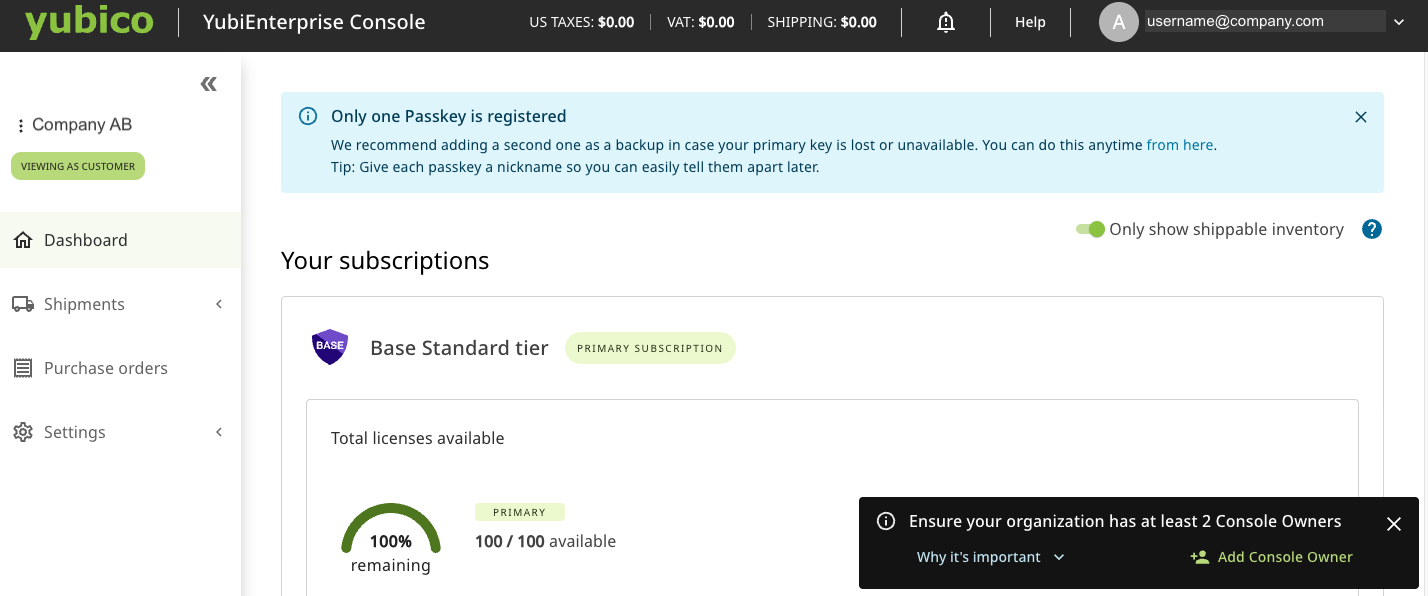Click the yubico logo
Screen dimensions: 1428x596
(x=89, y=22)
